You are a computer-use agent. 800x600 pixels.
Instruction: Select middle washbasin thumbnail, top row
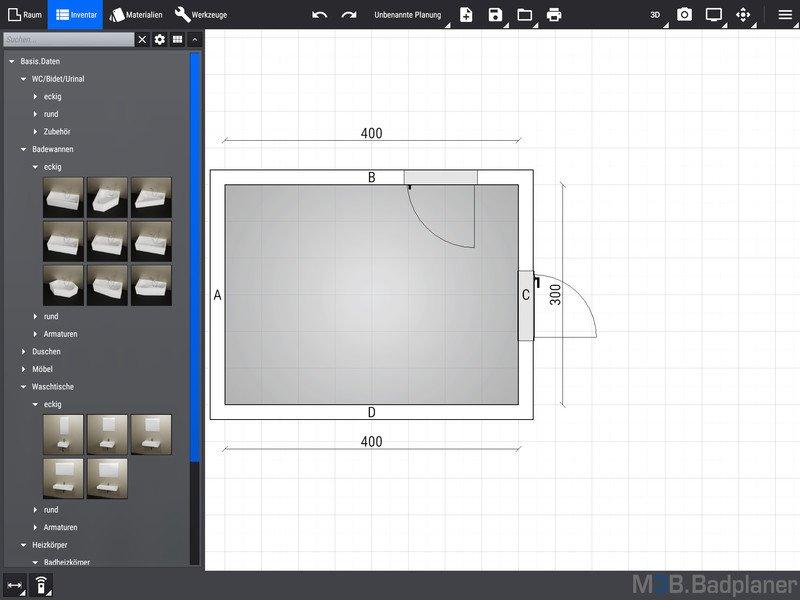click(107, 435)
